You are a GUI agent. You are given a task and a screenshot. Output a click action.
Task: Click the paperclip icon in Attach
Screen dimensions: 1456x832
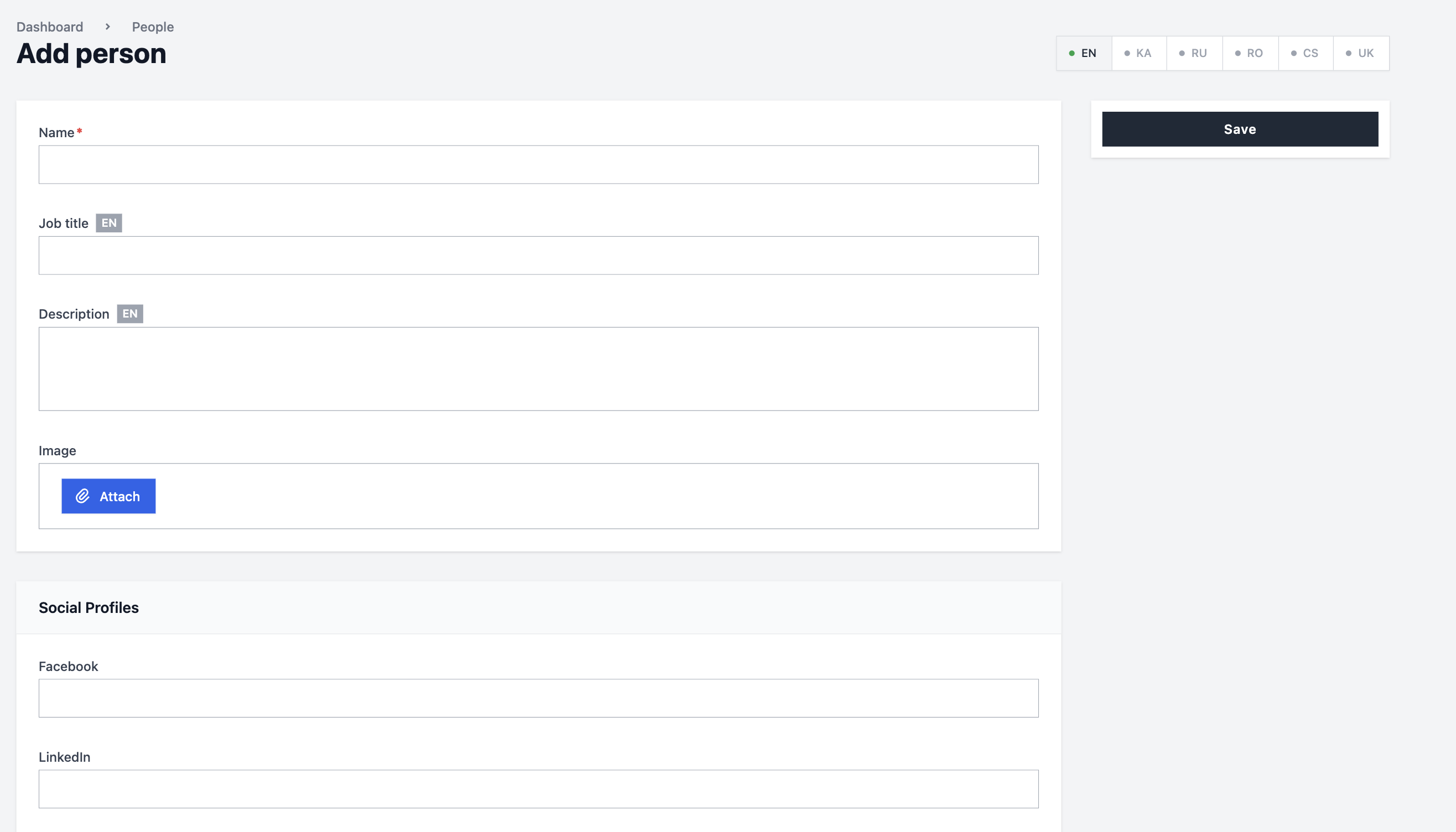coord(83,496)
